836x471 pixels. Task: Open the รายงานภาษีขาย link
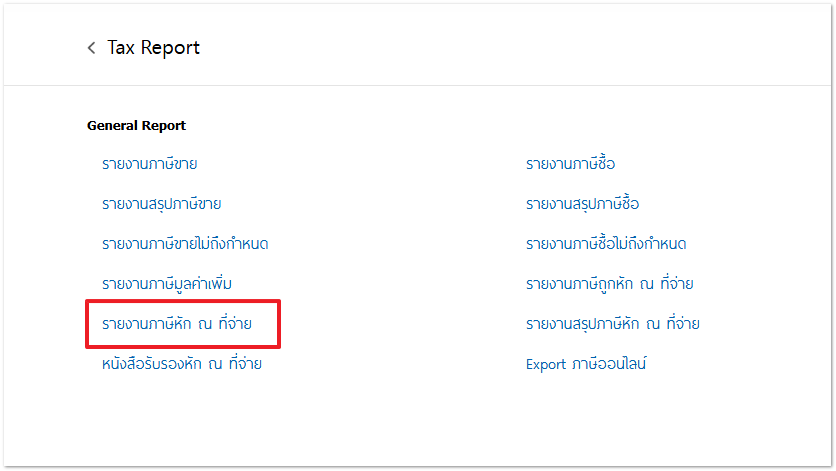[x=156, y=164]
